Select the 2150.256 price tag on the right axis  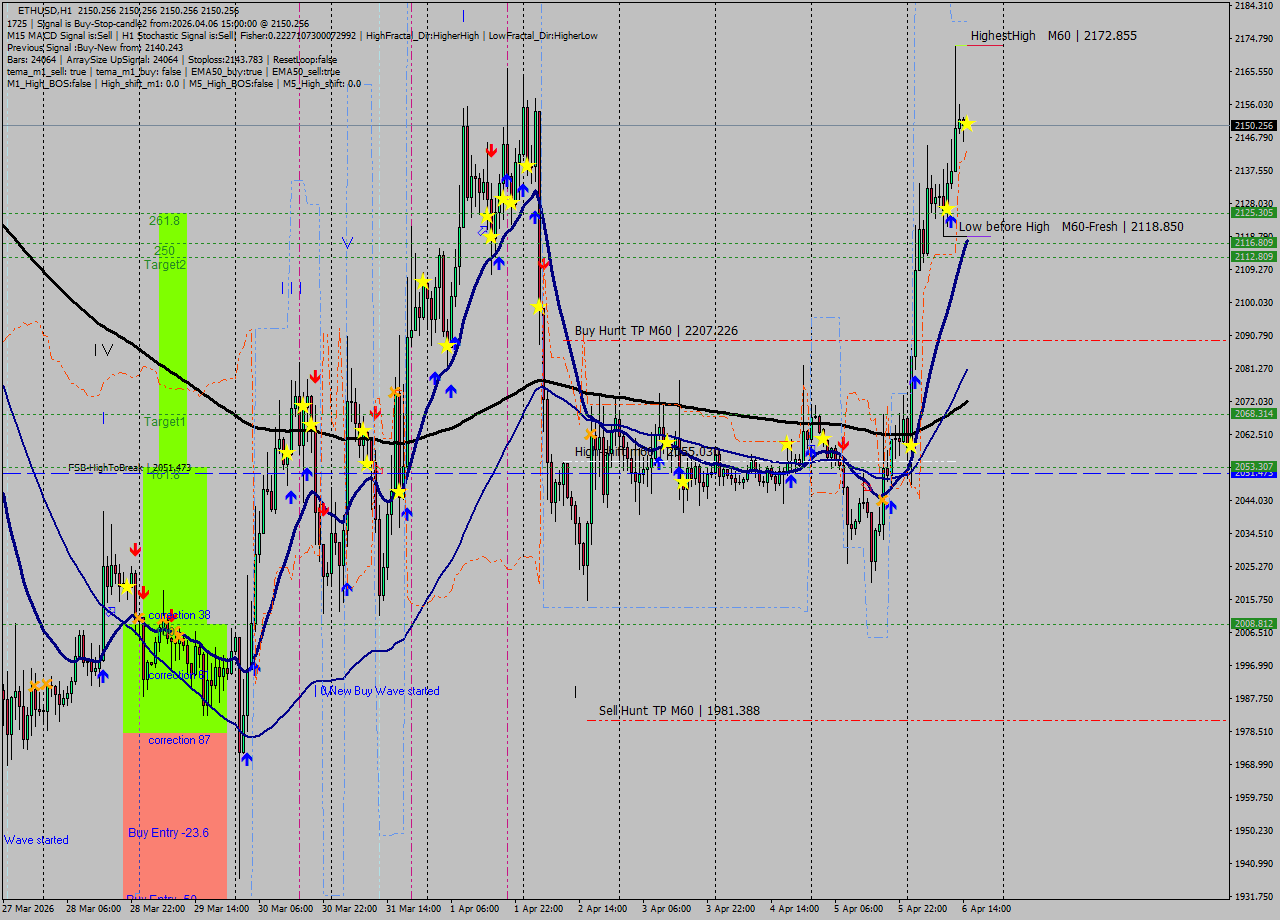pos(1252,125)
